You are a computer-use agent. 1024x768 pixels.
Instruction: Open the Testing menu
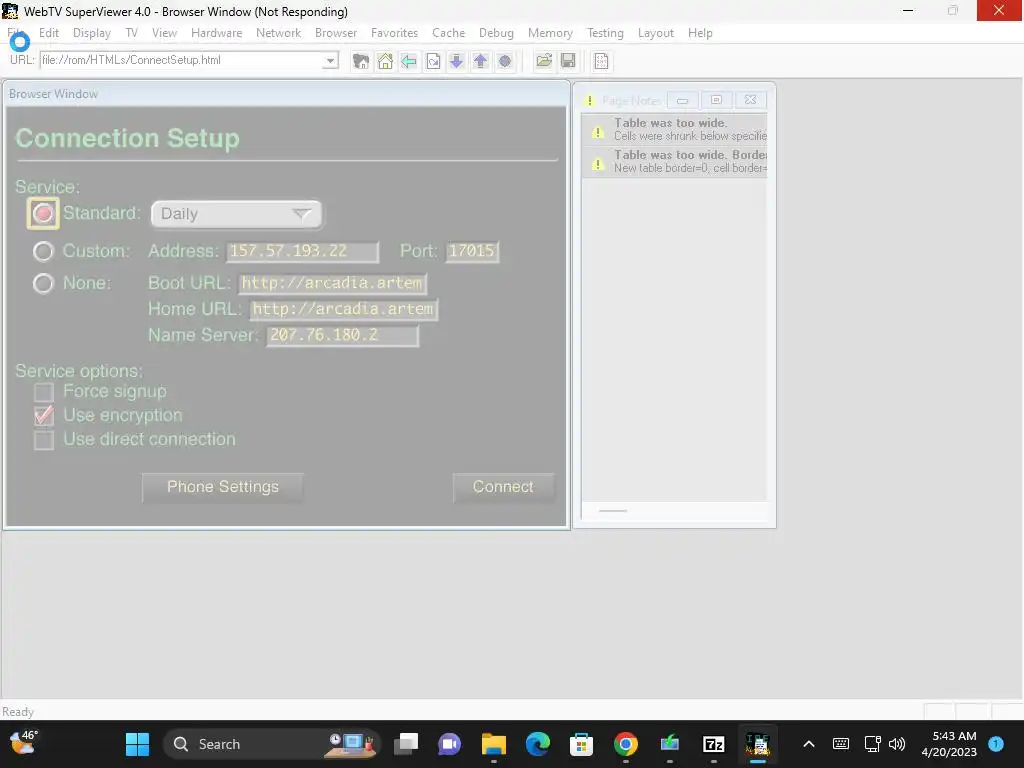click(x=605, y=33)
